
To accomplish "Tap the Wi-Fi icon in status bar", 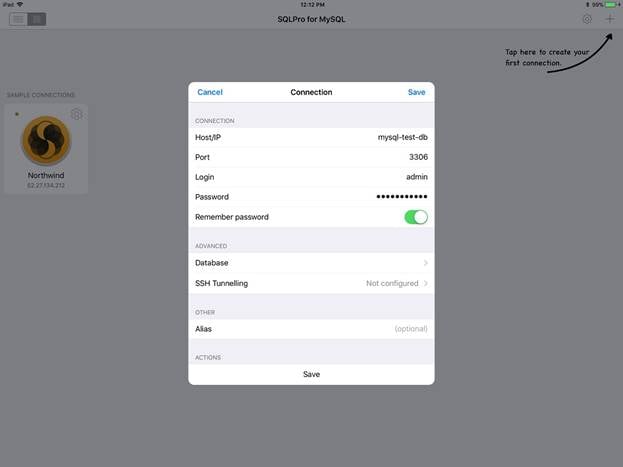I will (x=20, y=4).
